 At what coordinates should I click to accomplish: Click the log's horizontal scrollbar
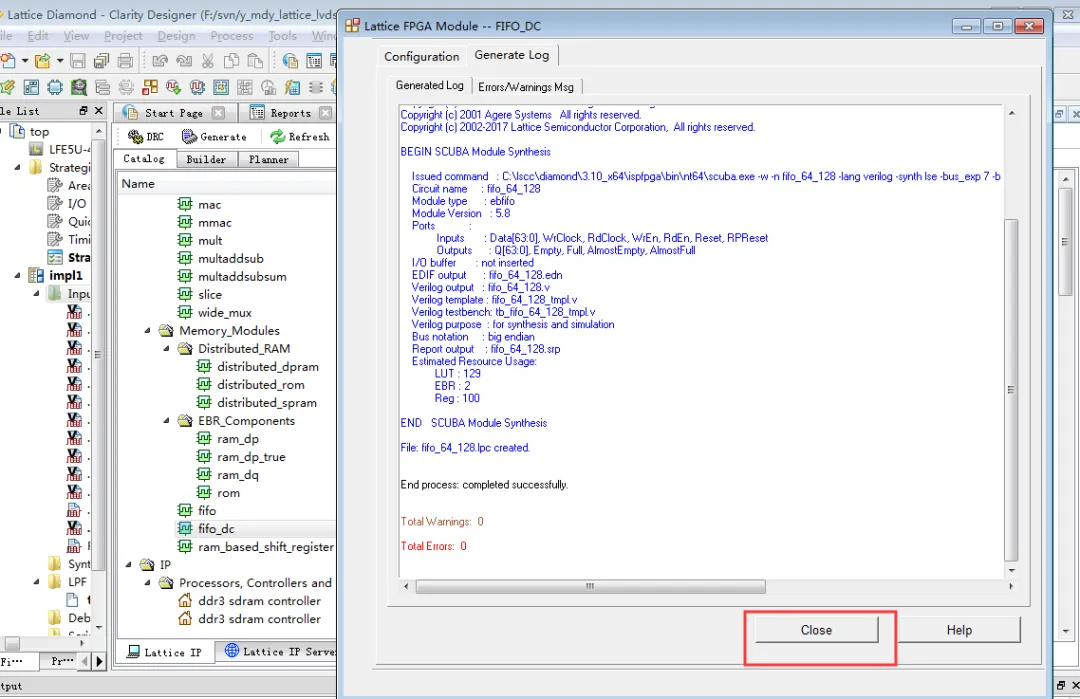[590, 586]
